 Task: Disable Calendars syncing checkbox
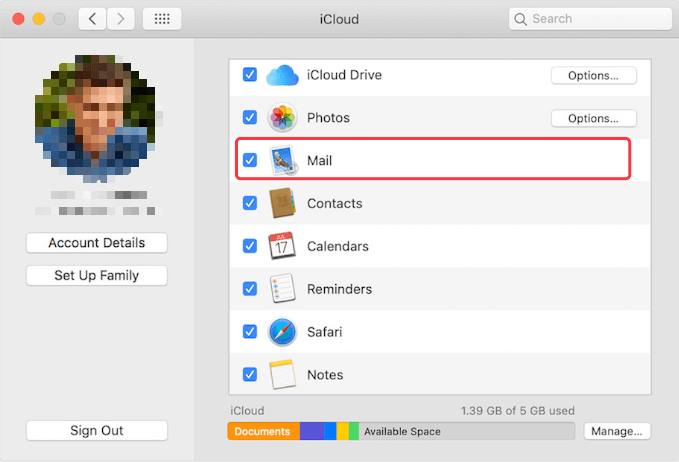[249, 246]
